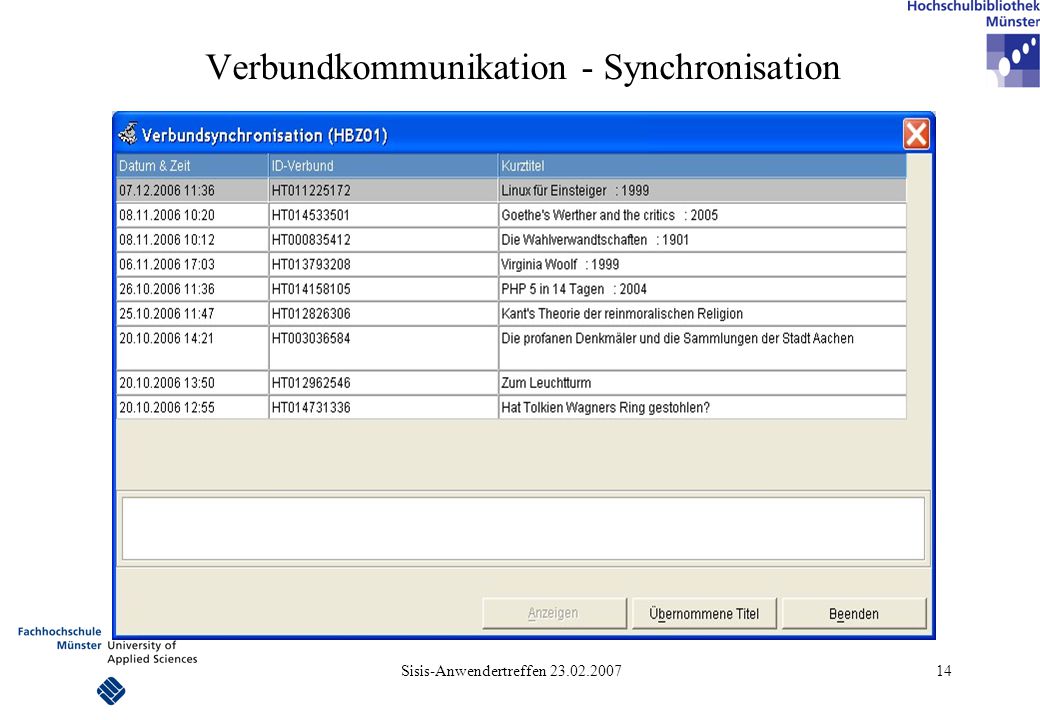The image size is (1040, 720).
Task: Sort by the Kurztitel column header
Action: [702, 166]
